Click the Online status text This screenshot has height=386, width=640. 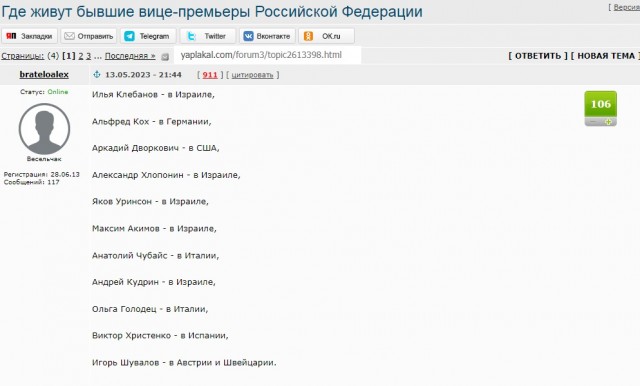click(x=58, y=92)
